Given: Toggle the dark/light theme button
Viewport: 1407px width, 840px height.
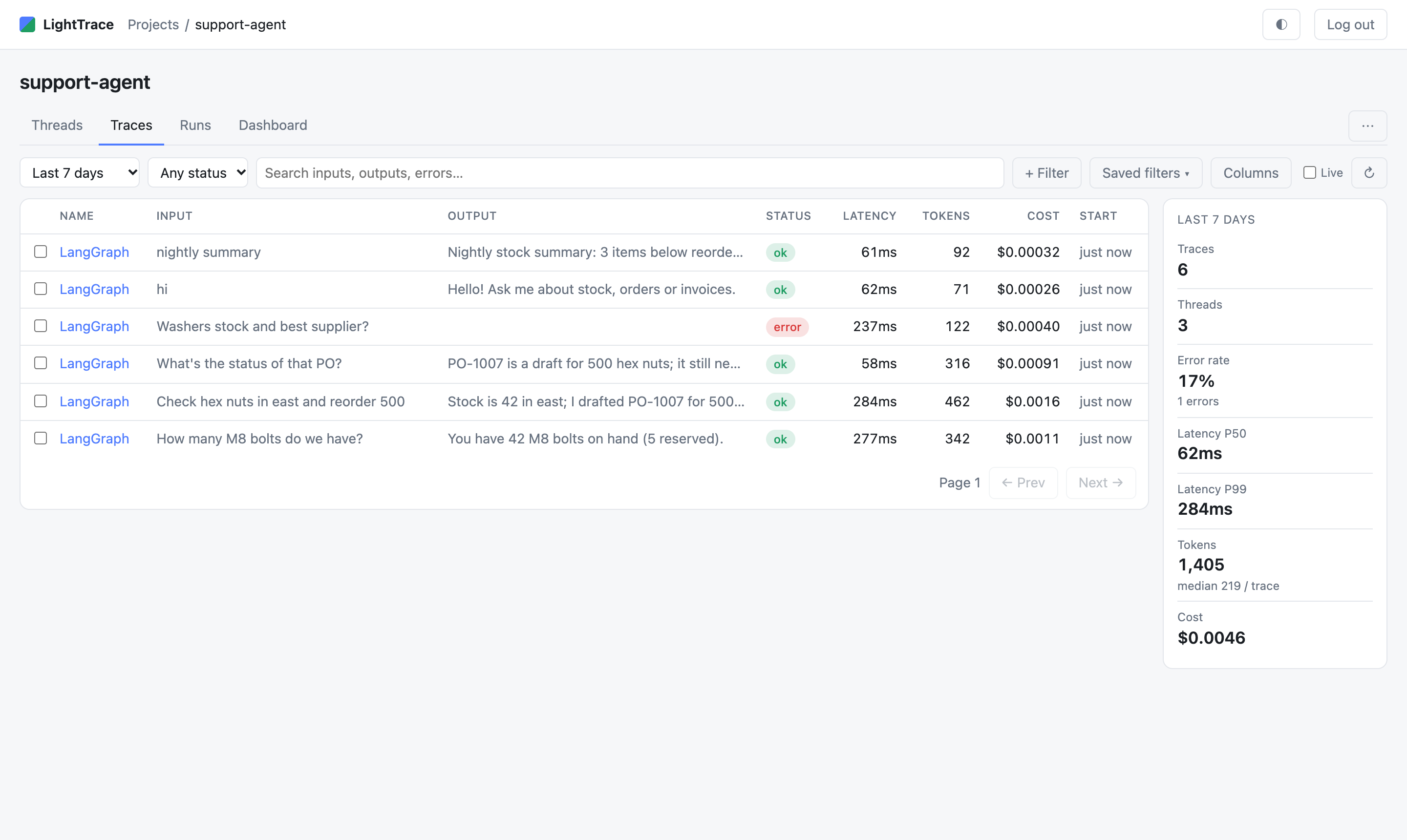Looking at the screenshot, I should (x=1281, y=24).
